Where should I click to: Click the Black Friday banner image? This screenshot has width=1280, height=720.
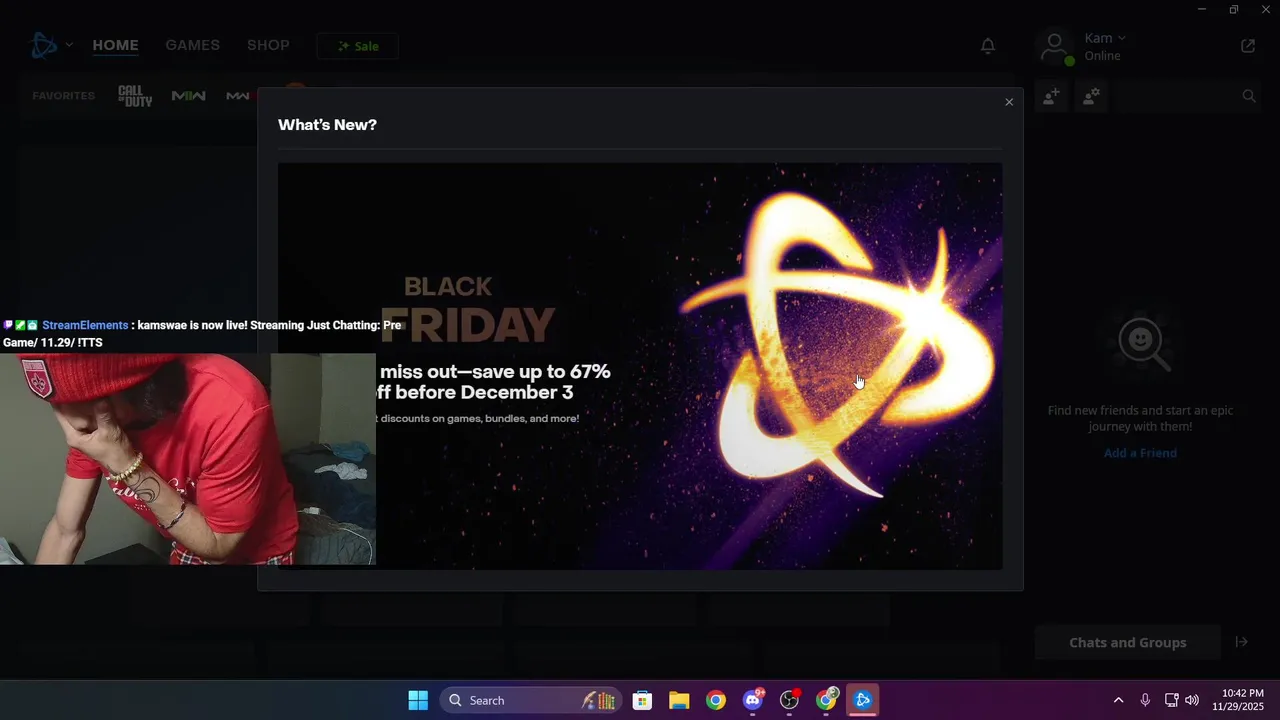coord(640,366)
